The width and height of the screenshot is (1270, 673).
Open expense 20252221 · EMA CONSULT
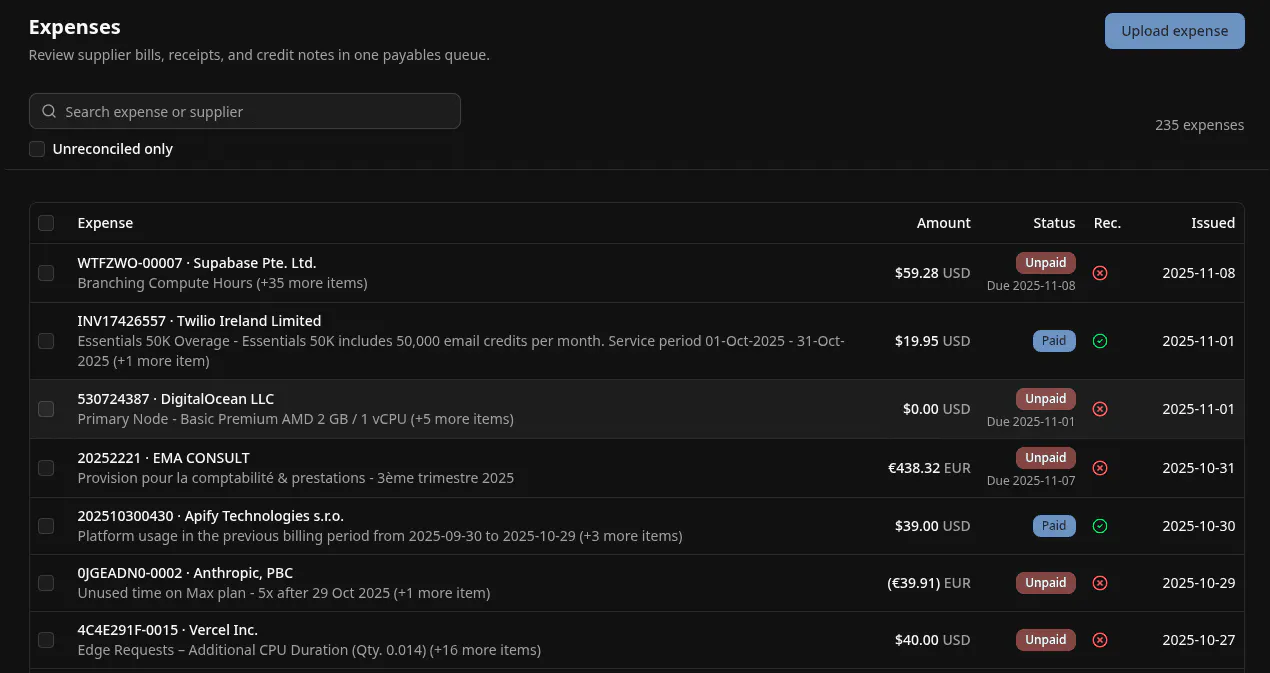[163, 458]
